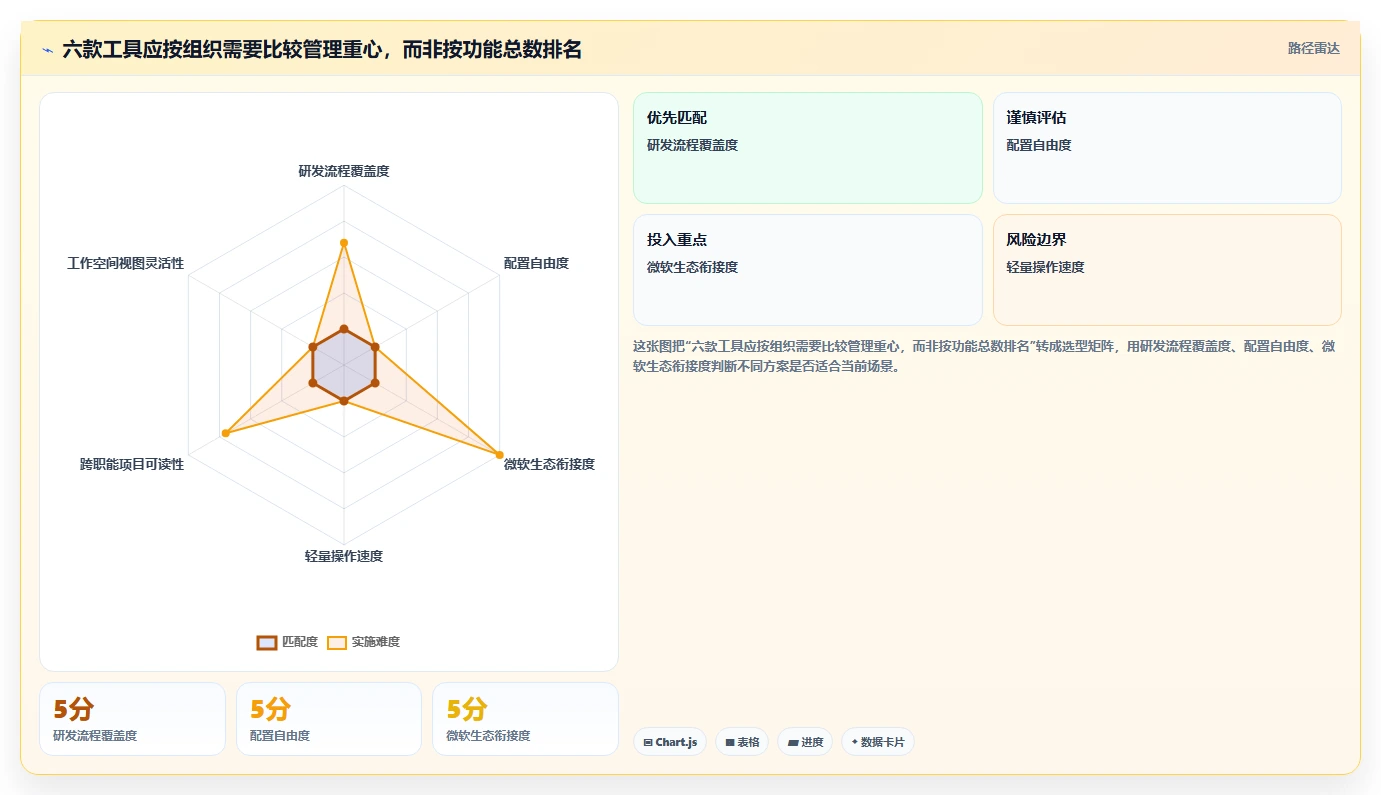The width and height of the screenshot is (1381, 795).
Task: Open the 投入重点 card
Action: pos(808,270)
